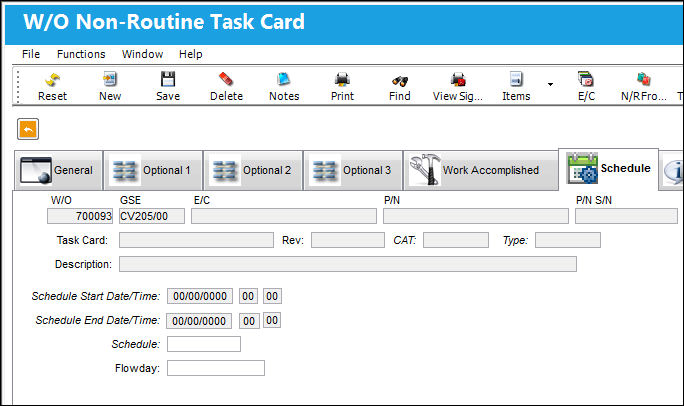The width and height of the screenshot is (684, 406).
Task: Click the toolbar drag handle dots
Action: [18, 86]
